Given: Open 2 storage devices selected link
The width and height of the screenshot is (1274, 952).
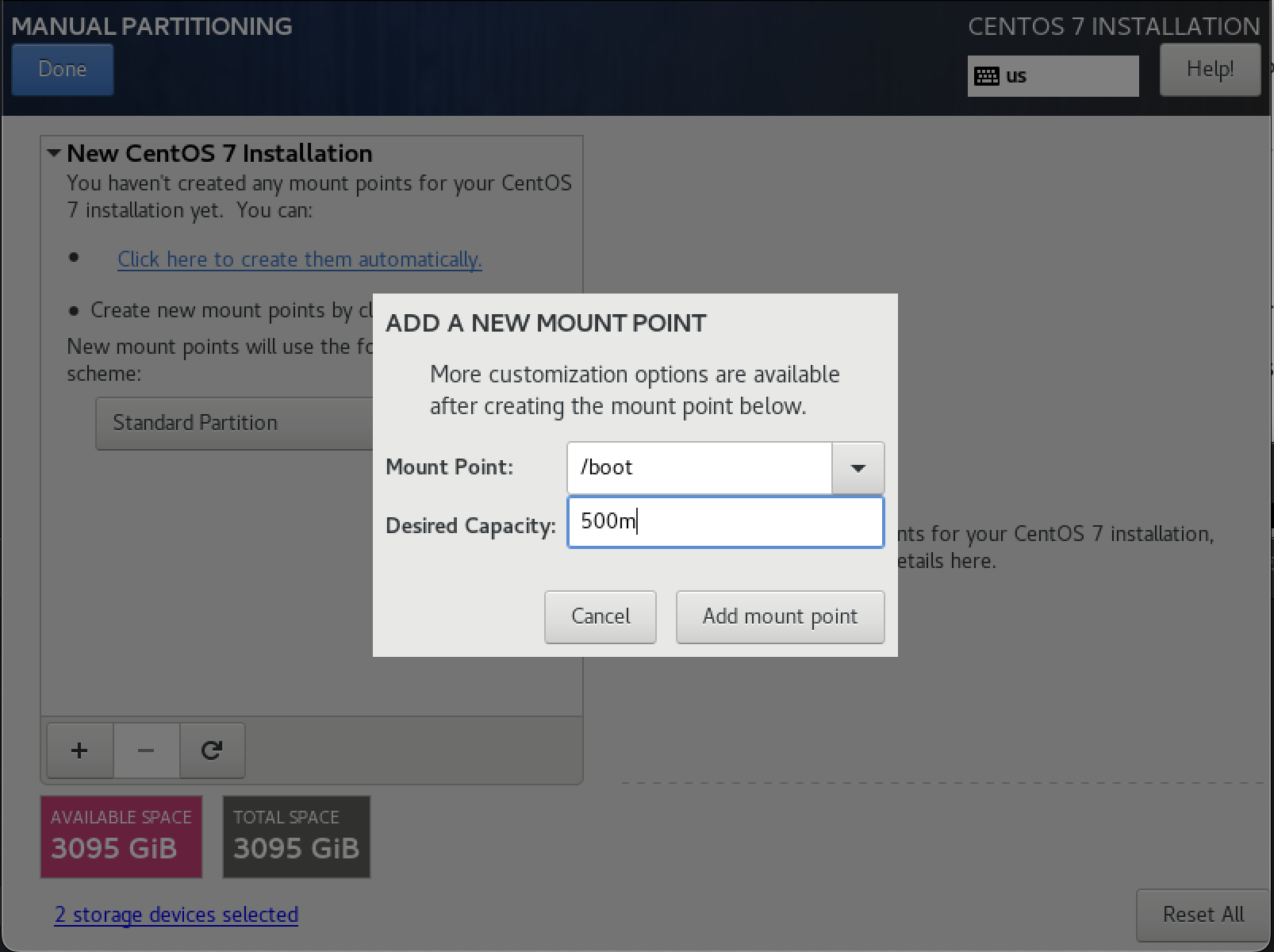Looking at the screenshot, I should coord(176,915).
